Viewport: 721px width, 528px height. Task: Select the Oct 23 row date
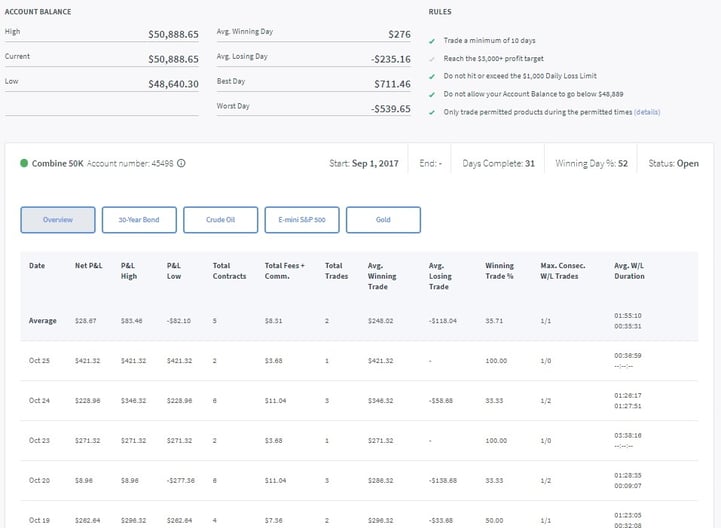tap(38, 438)
